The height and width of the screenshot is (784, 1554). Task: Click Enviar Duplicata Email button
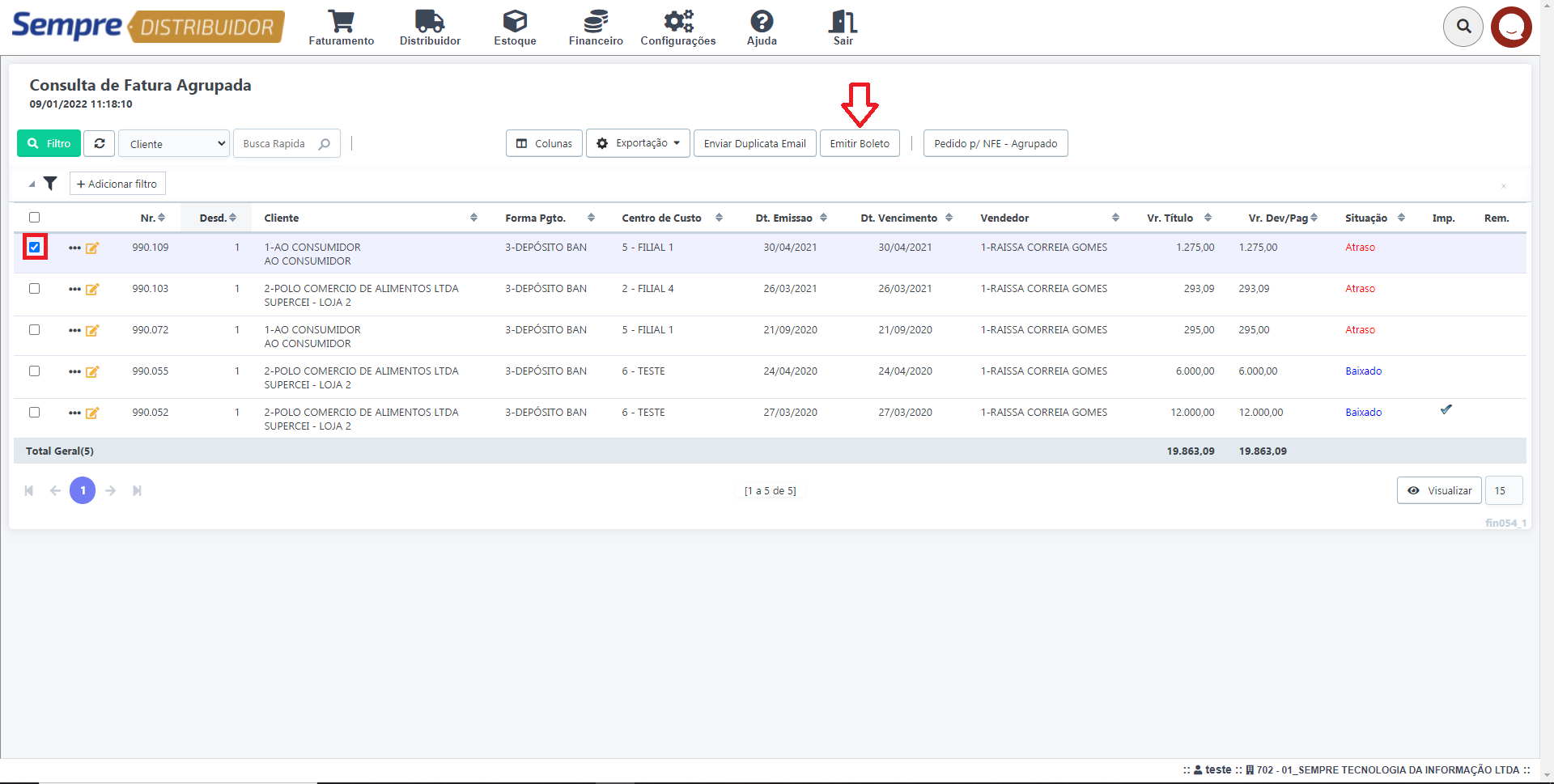coord(754,143)
